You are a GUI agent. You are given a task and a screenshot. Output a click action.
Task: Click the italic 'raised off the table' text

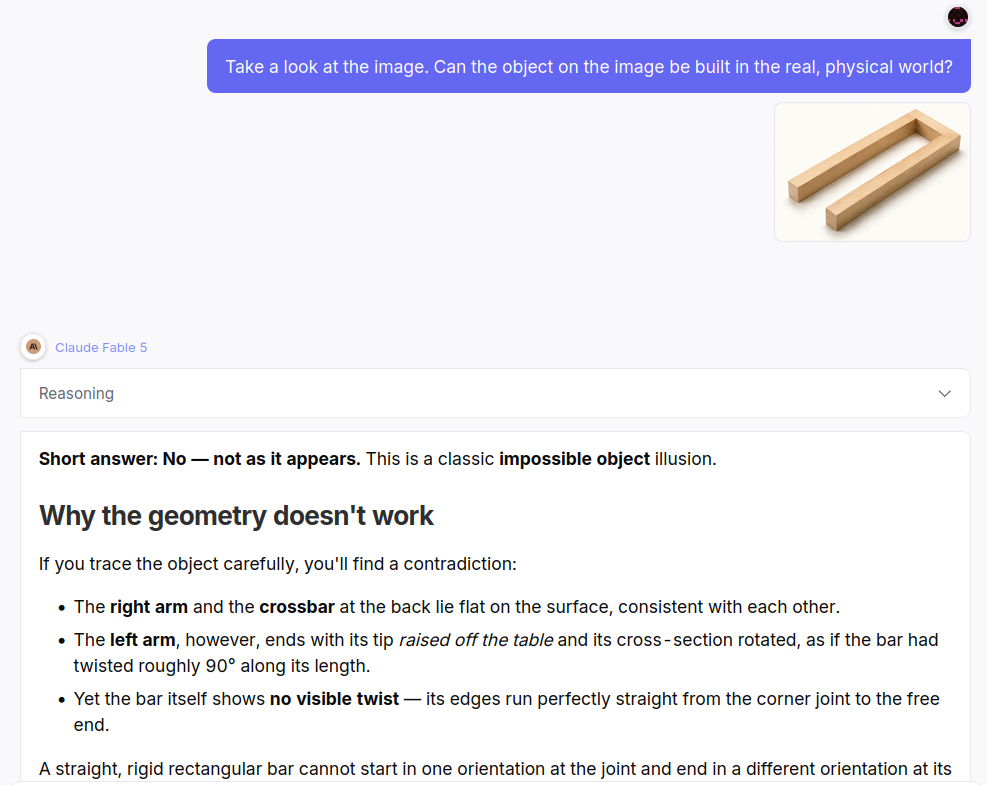tap(476, 640)
